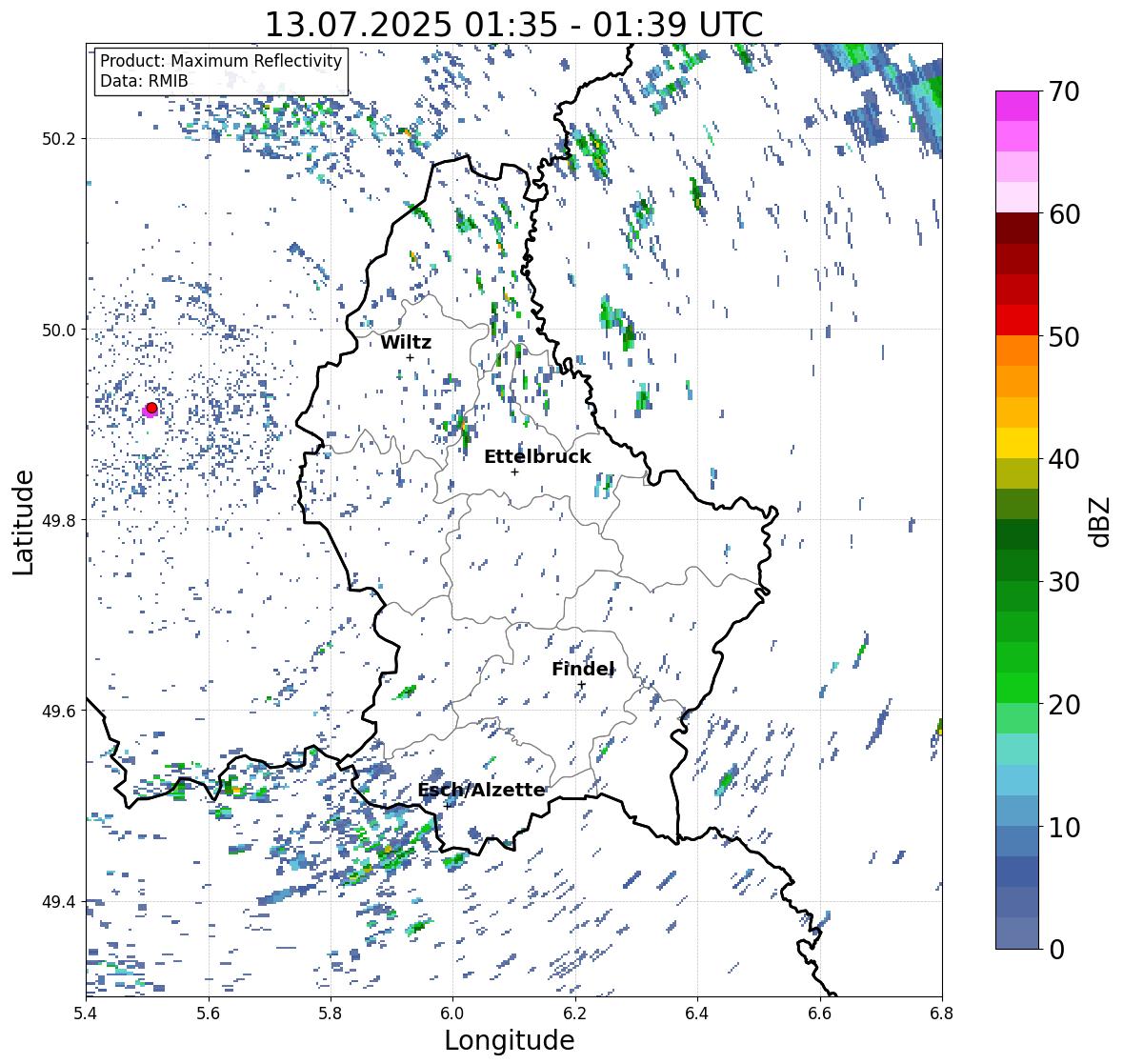Click the "Longitude" axis label

click(510, 1039)
